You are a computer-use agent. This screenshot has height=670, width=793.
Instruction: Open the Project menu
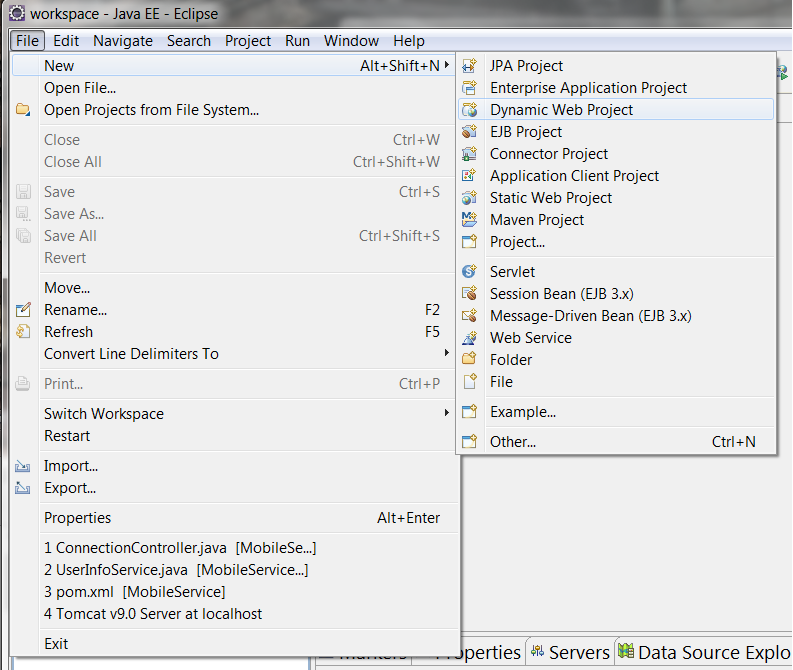click(248, 41)
